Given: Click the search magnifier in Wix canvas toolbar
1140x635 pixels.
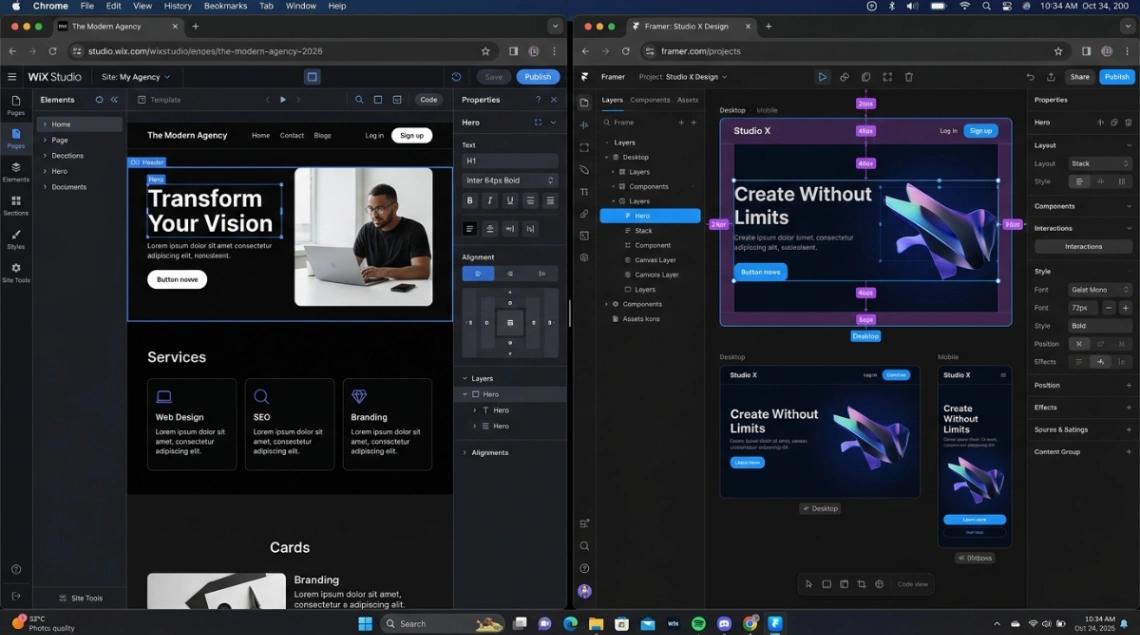Looking at the screenshot, I should click(358, 100).
